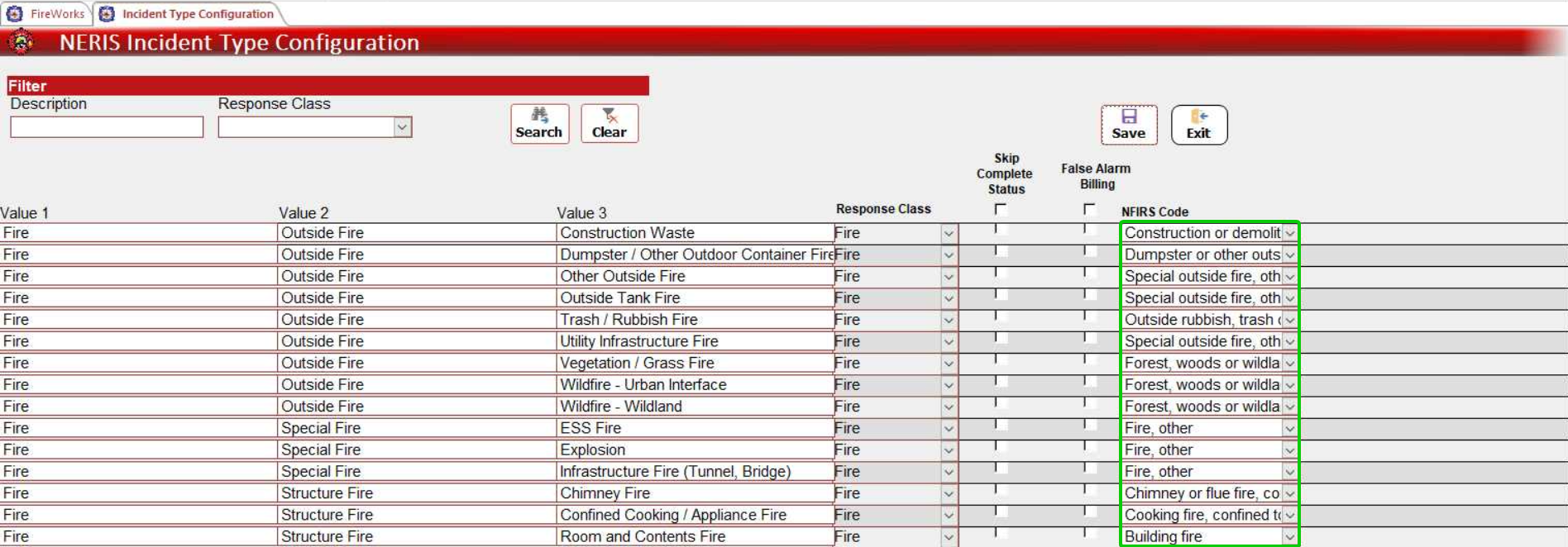
Task: Click the Exit door icon button
Action: (x=1198, y=125)
